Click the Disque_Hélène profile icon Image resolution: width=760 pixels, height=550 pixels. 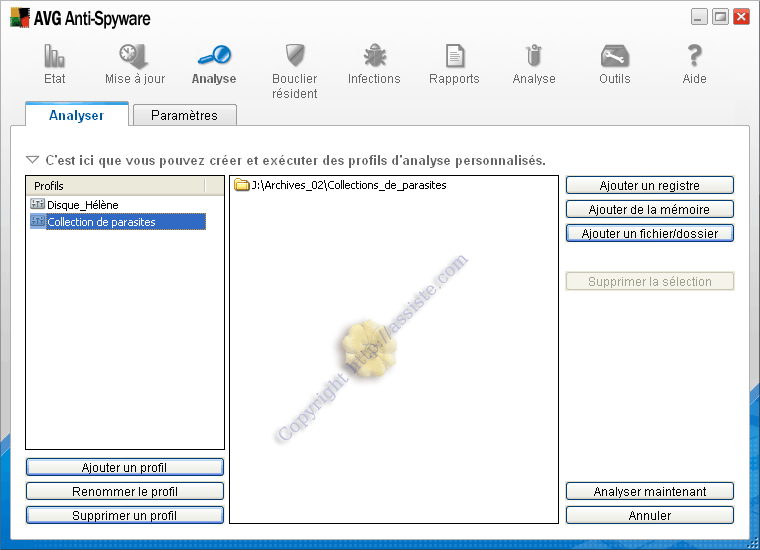click(x=37, y=204)
